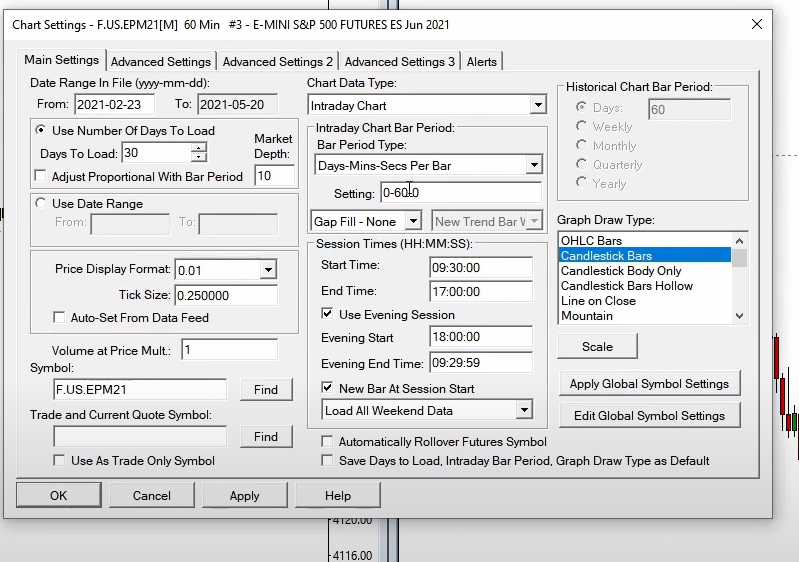Toggle Use Evening Session checkbox

[x=328, y=314]
